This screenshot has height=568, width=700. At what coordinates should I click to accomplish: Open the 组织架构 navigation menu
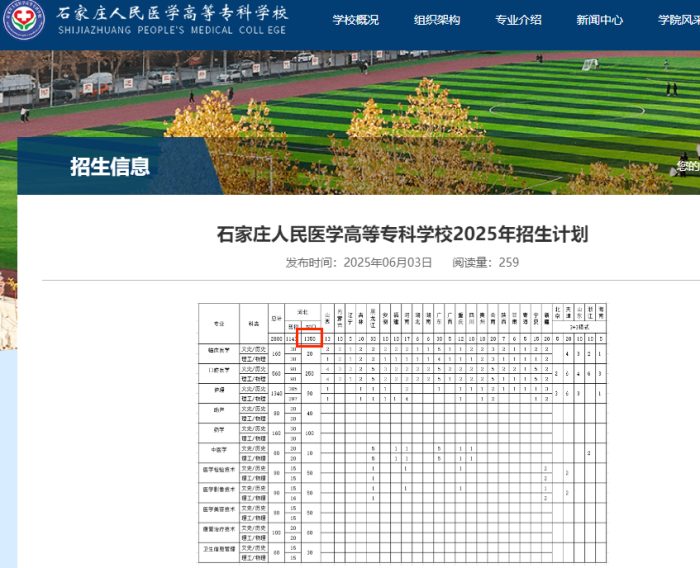click(x=437, y=20)
